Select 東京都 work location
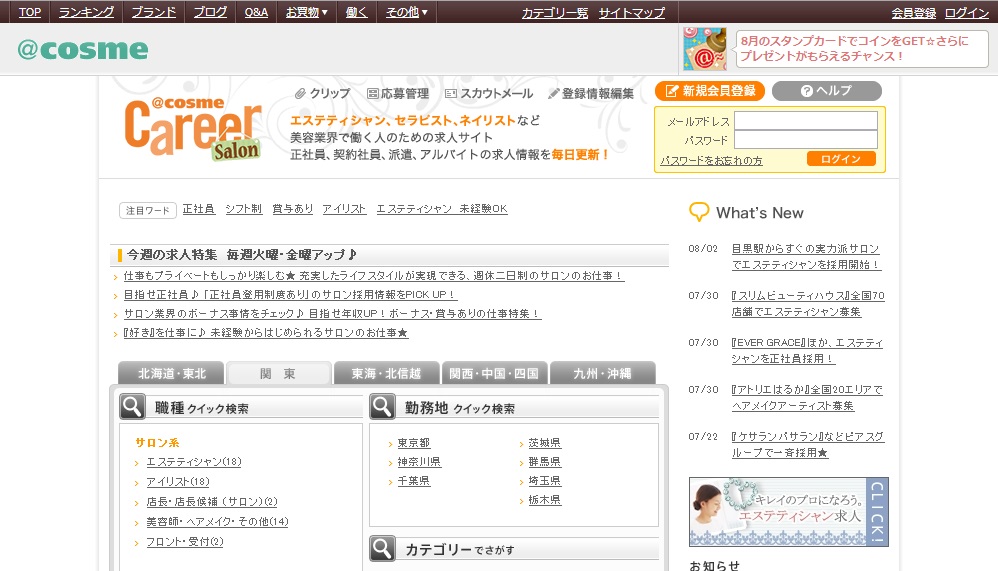The width and height of the screenshot is (998, 571). coord(414,443)
